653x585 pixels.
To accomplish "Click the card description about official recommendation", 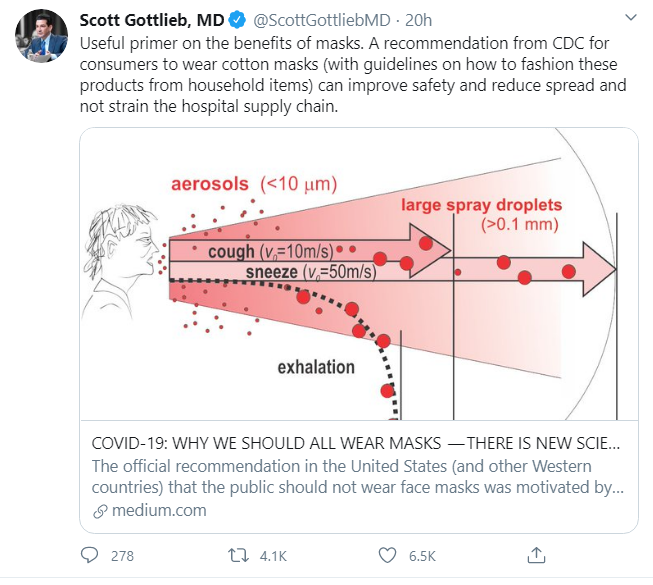I will (x=358, y=476).
